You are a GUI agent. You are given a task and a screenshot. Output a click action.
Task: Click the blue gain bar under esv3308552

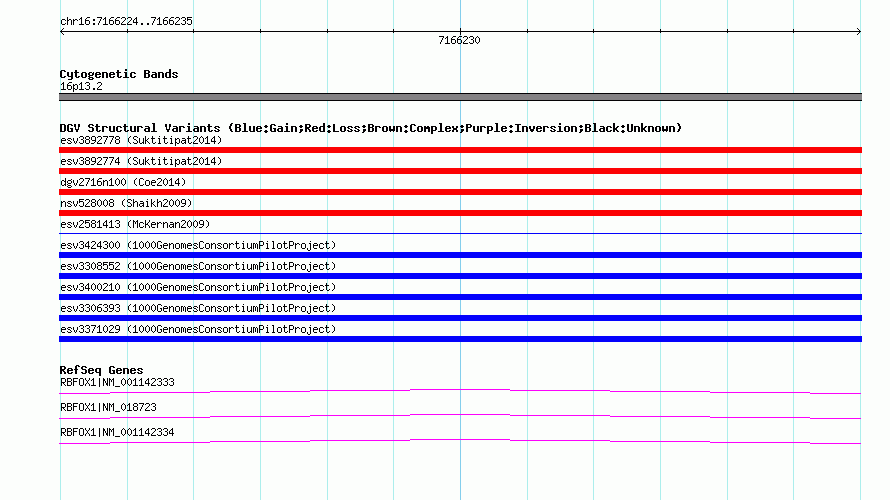(460, 276)
